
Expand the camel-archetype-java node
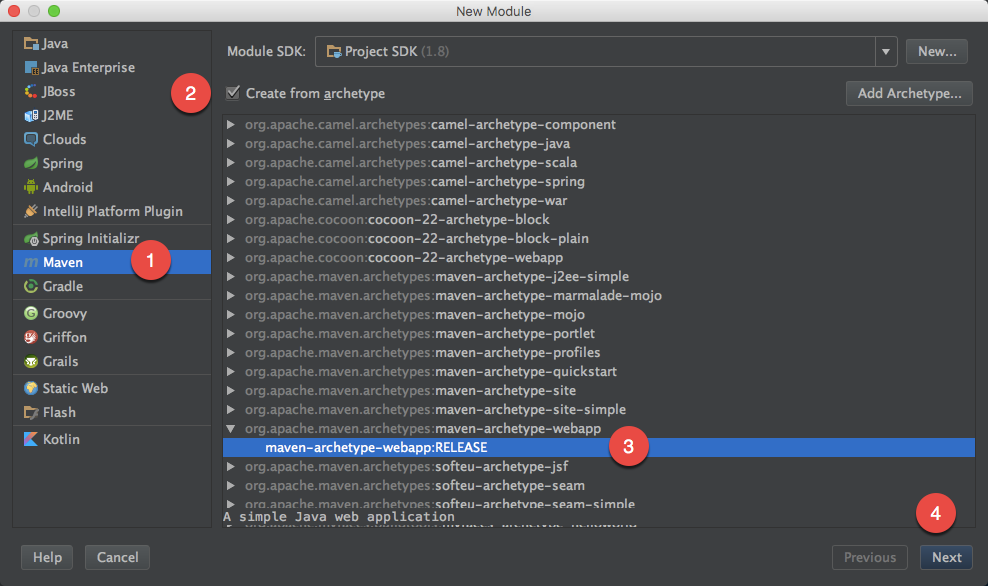coord(231,144)
